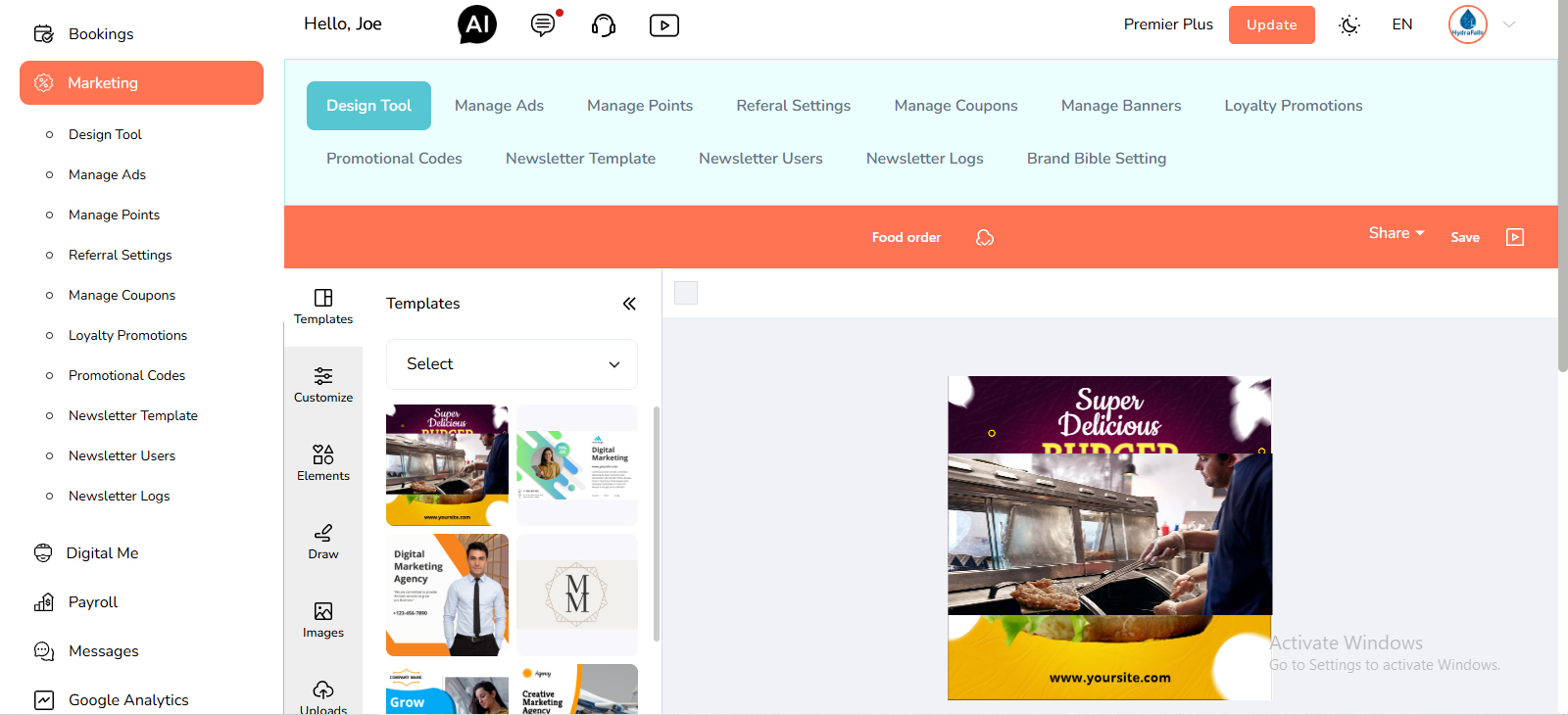1568x715 pixels.
Task: Toggle dark mode with the moon-sun icon
Action: (x=1349, y=24)
